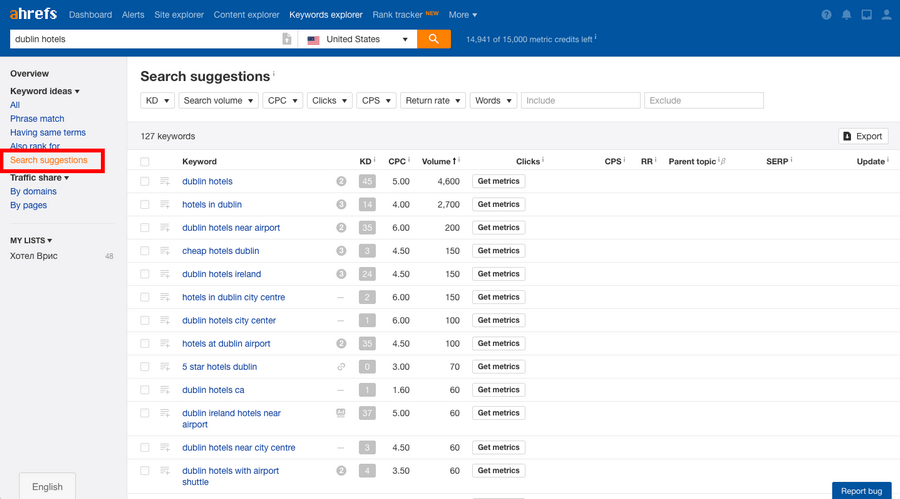Open Having same terms in sidebar

point(48,133)
